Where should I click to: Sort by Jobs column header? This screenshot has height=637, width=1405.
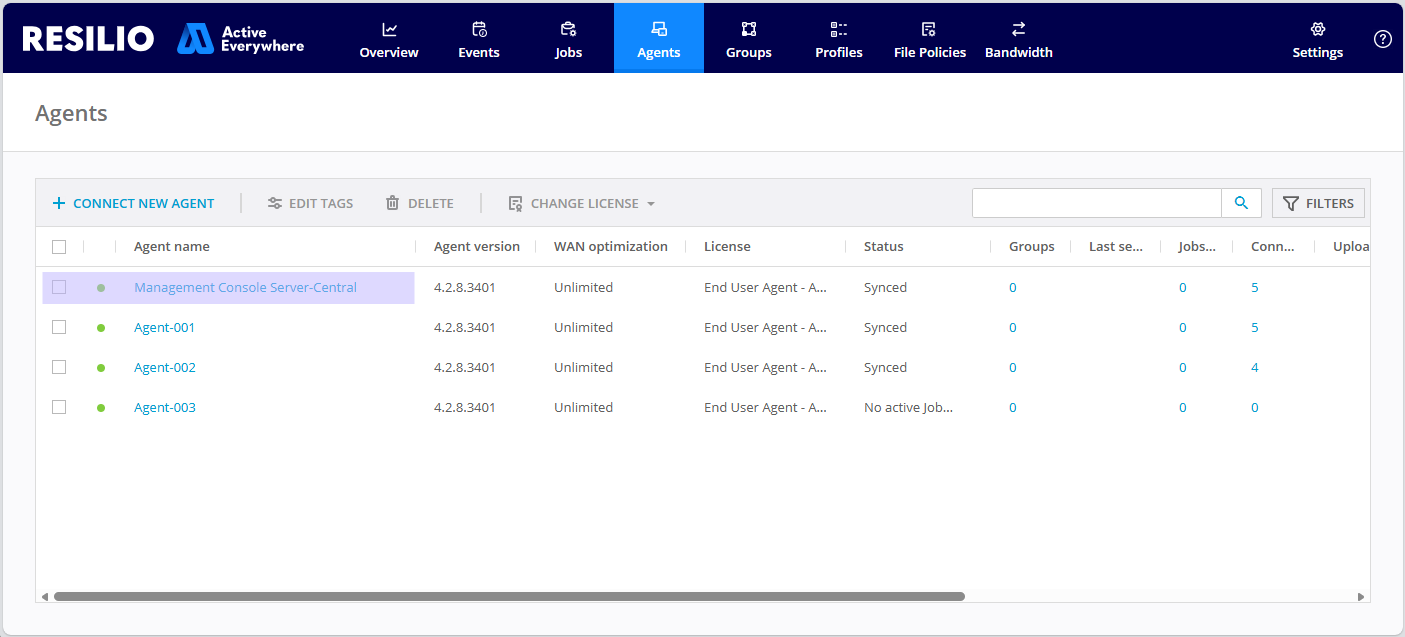click(x=1198, y=247)
